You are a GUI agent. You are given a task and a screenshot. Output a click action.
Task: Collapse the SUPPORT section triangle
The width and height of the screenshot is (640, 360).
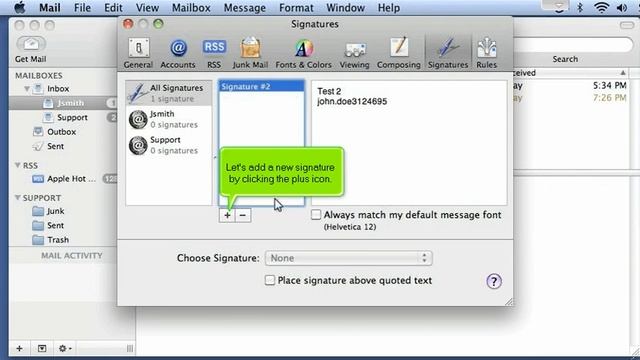click(18, 198)
